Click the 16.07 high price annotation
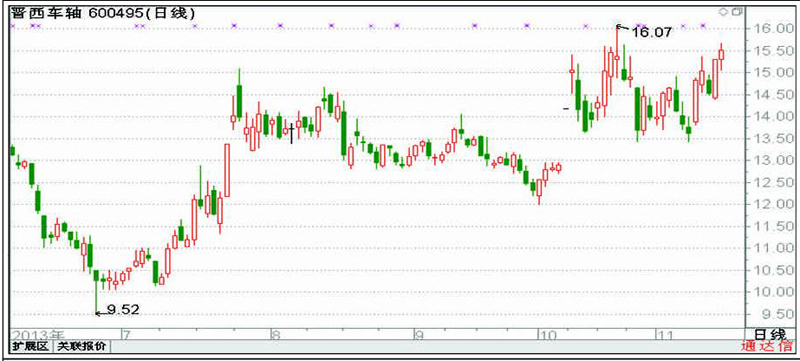800x361 pixels. [x=652, y=32]
